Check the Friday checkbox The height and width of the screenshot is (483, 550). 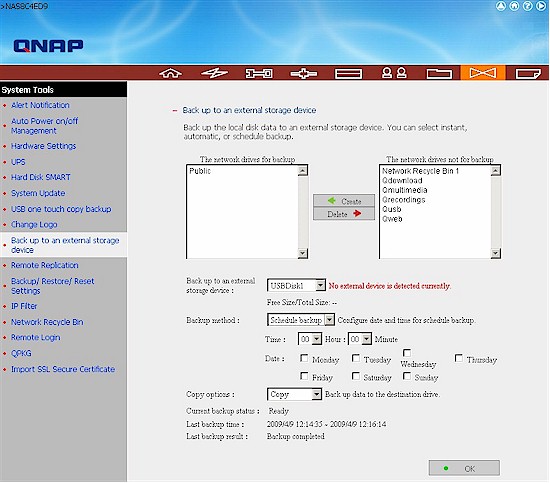coord(304,376)
